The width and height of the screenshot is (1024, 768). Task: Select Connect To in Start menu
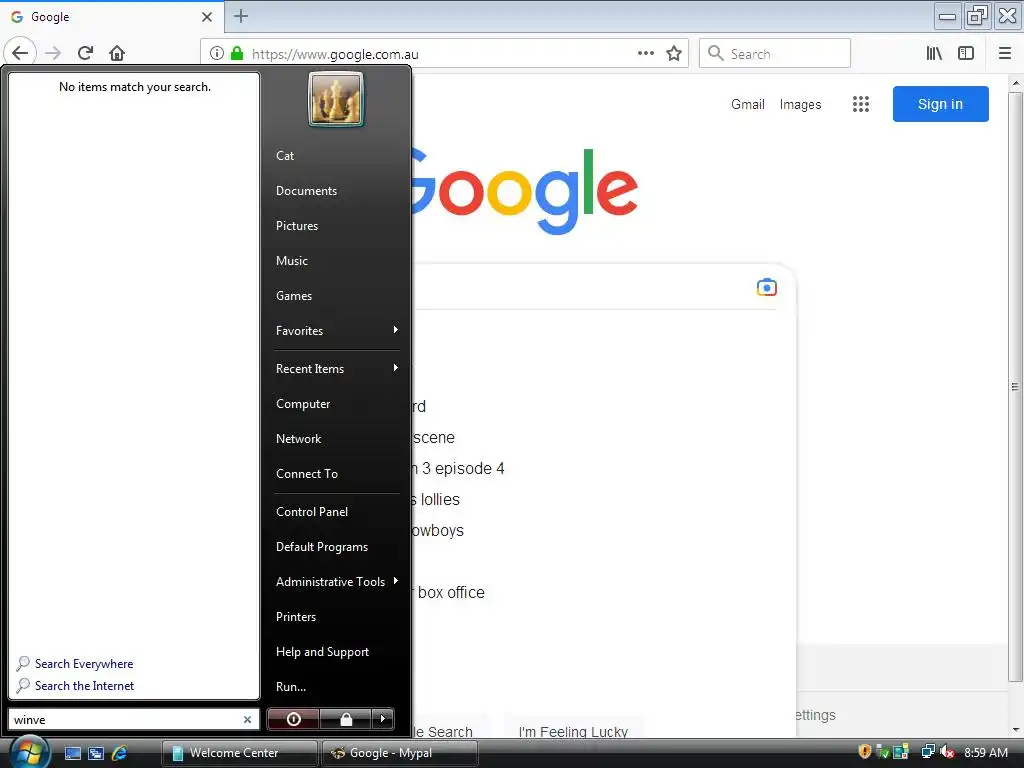[306, 473]
